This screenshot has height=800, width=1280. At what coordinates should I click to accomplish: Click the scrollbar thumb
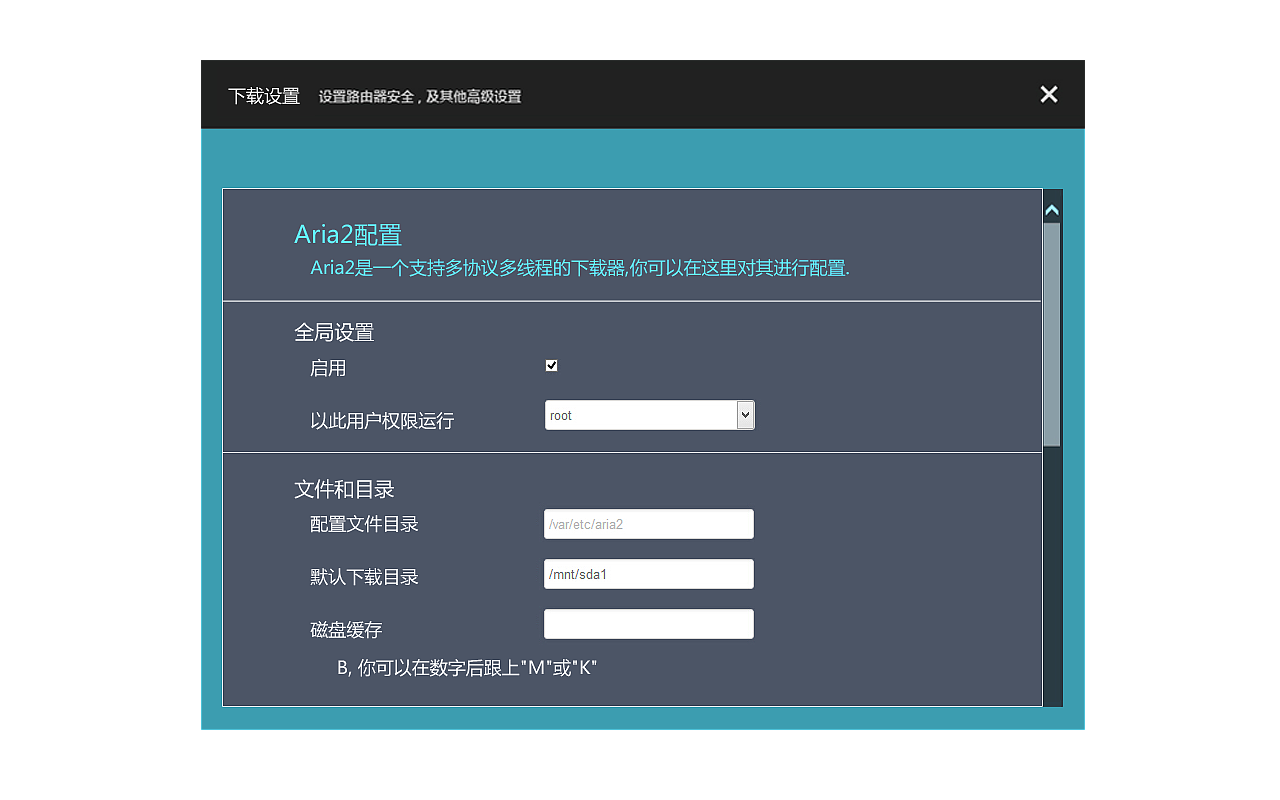[1052, 330]
